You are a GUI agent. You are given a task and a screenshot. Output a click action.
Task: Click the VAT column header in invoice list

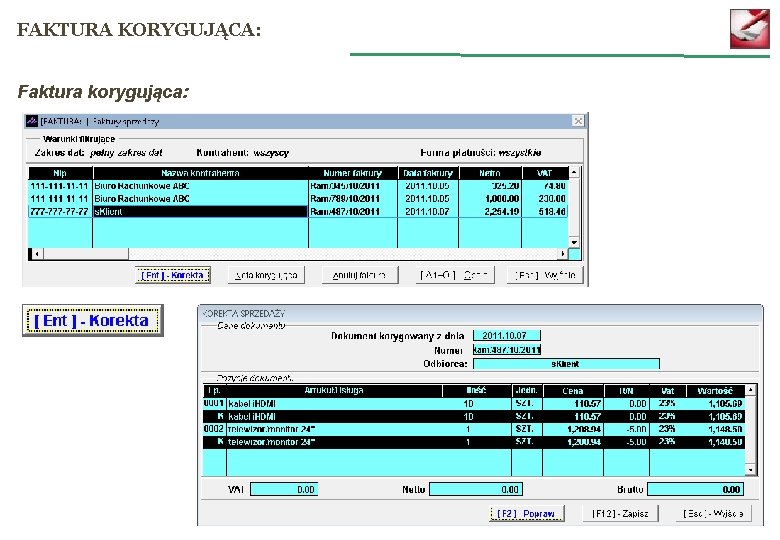click(x=545, y=173)
